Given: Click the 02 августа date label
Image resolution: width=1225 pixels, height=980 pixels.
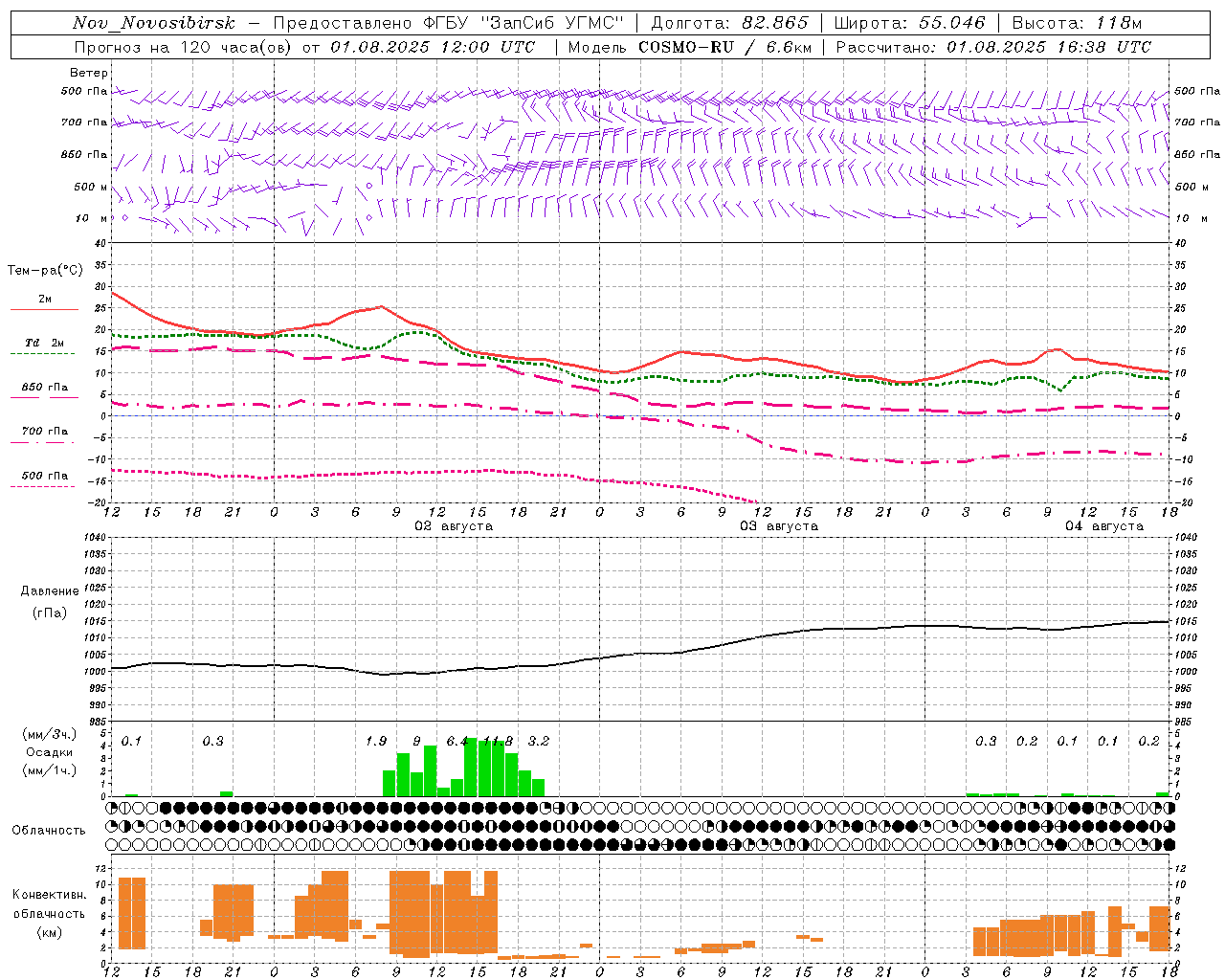Looking at the screenshot, I should point(453,526).
